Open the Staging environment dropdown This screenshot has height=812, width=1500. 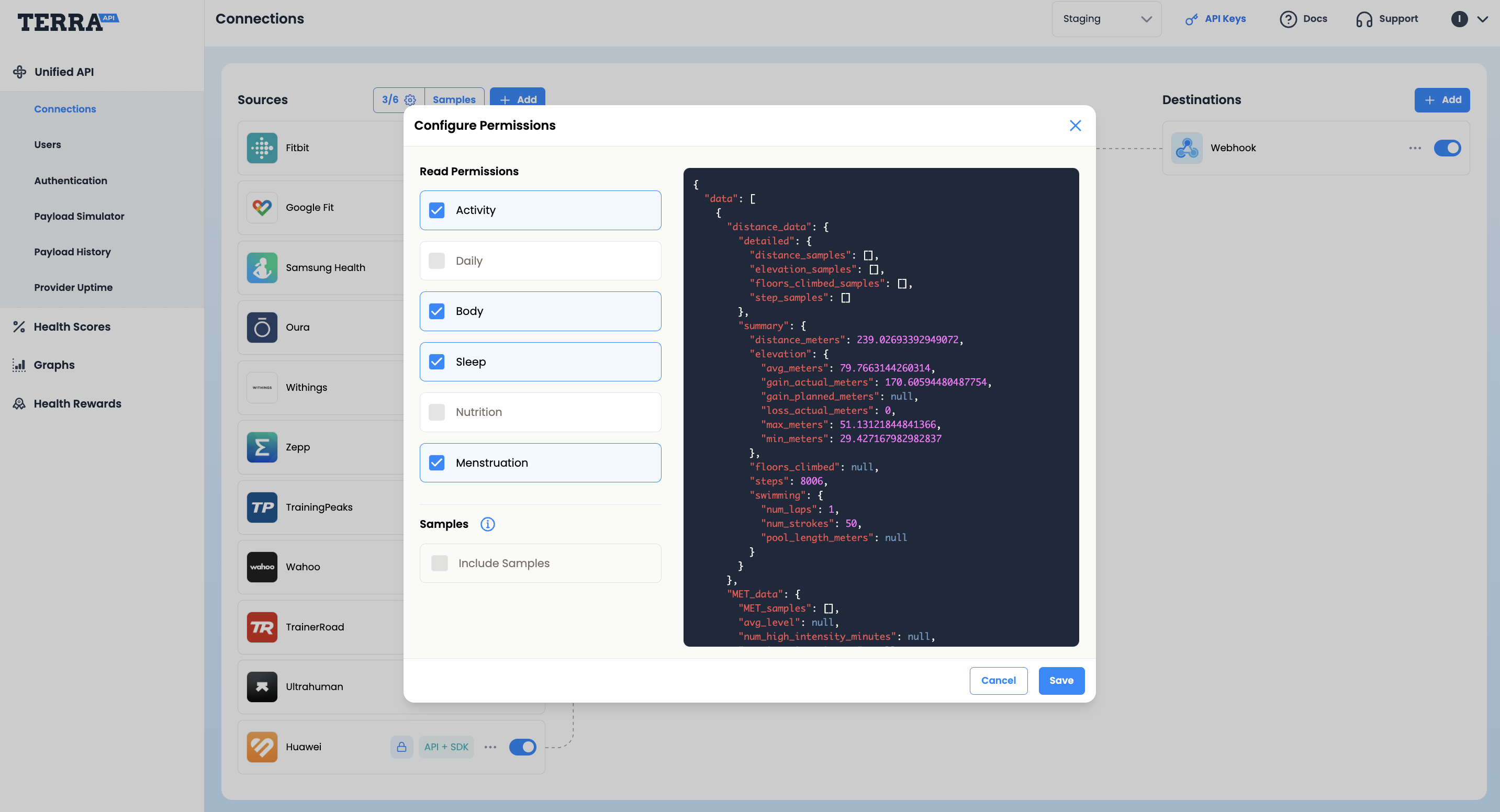[1106, 19]
